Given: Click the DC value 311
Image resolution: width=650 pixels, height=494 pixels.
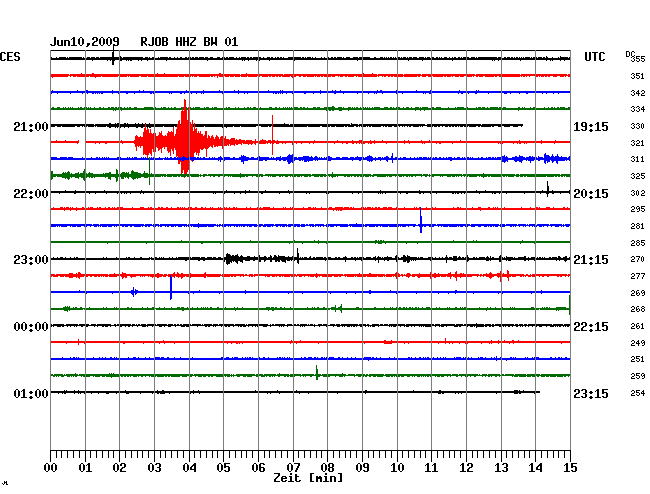Looking at the screenshot, I should [638, 160].
